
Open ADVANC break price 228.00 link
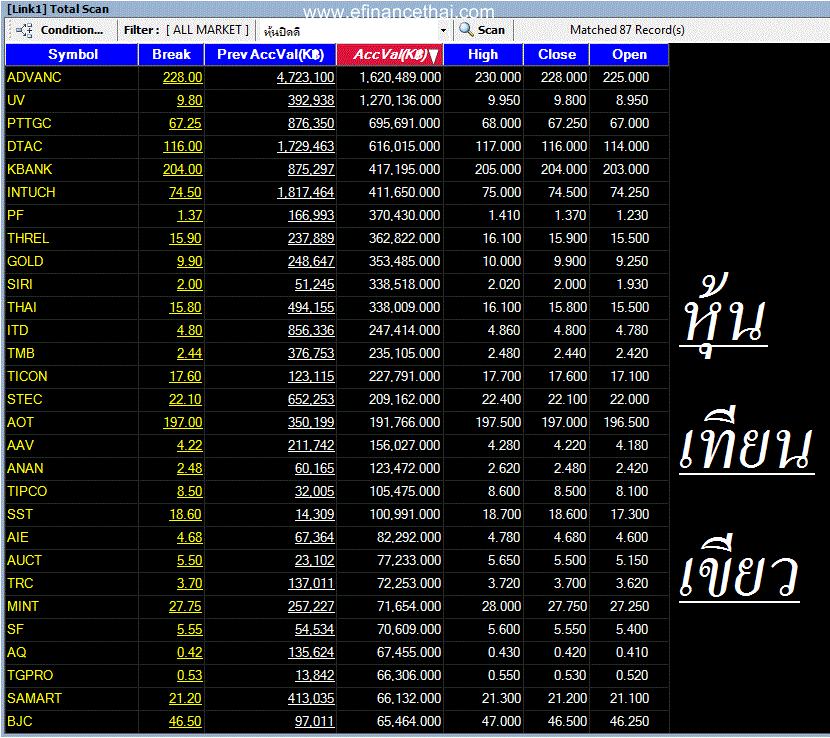[x=183, y=78]
